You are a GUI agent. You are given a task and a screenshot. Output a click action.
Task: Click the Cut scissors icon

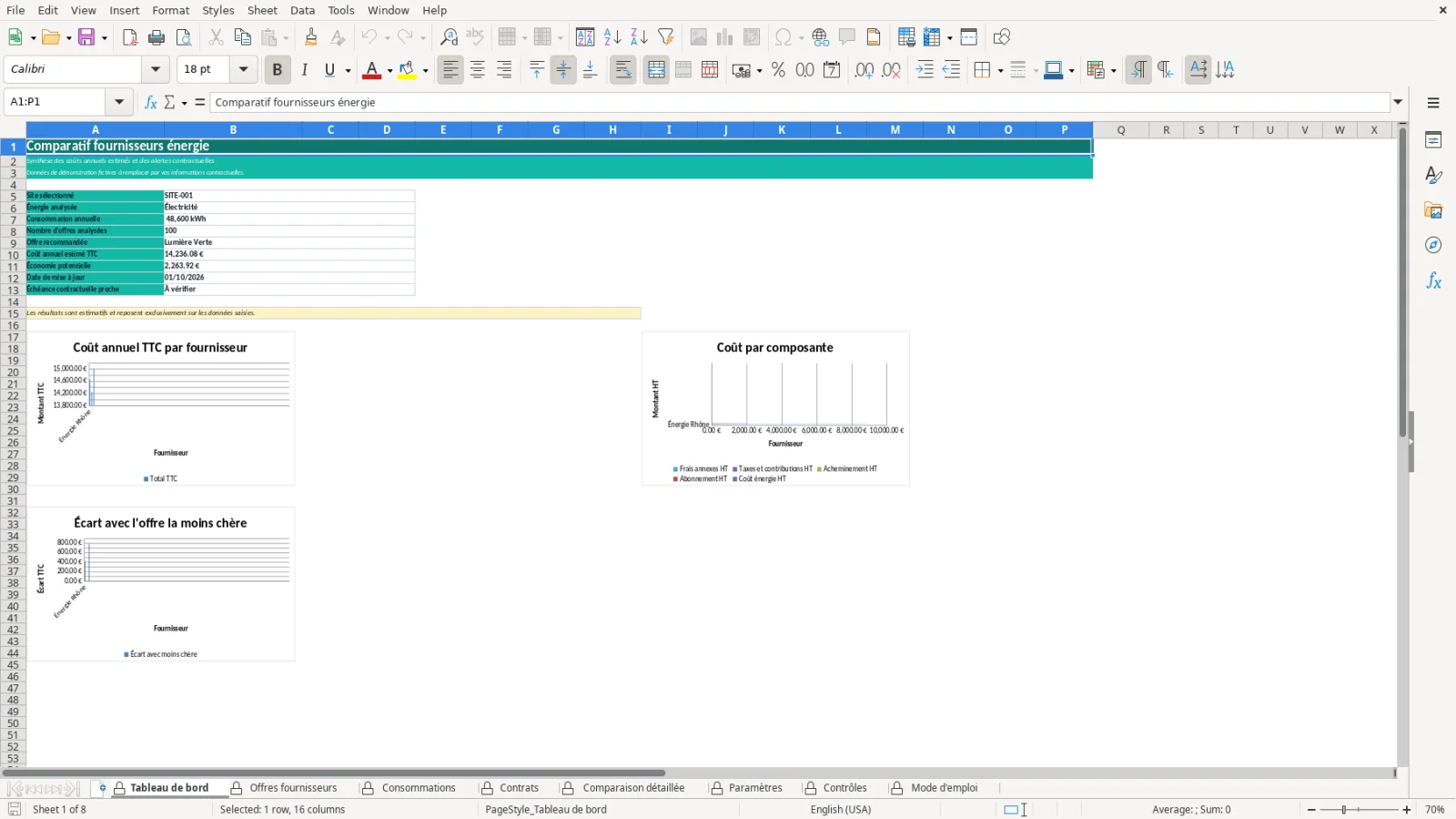point(216,37)
